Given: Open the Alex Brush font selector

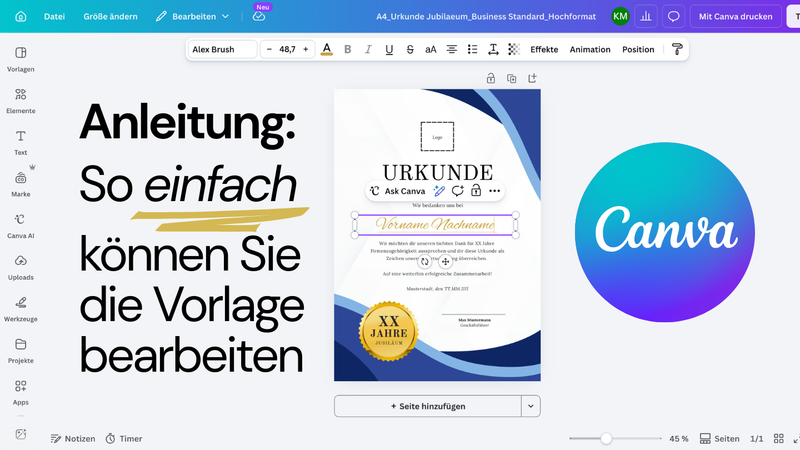Looking at the screenshot, I should pyautogui.click(x=222, y=49).
